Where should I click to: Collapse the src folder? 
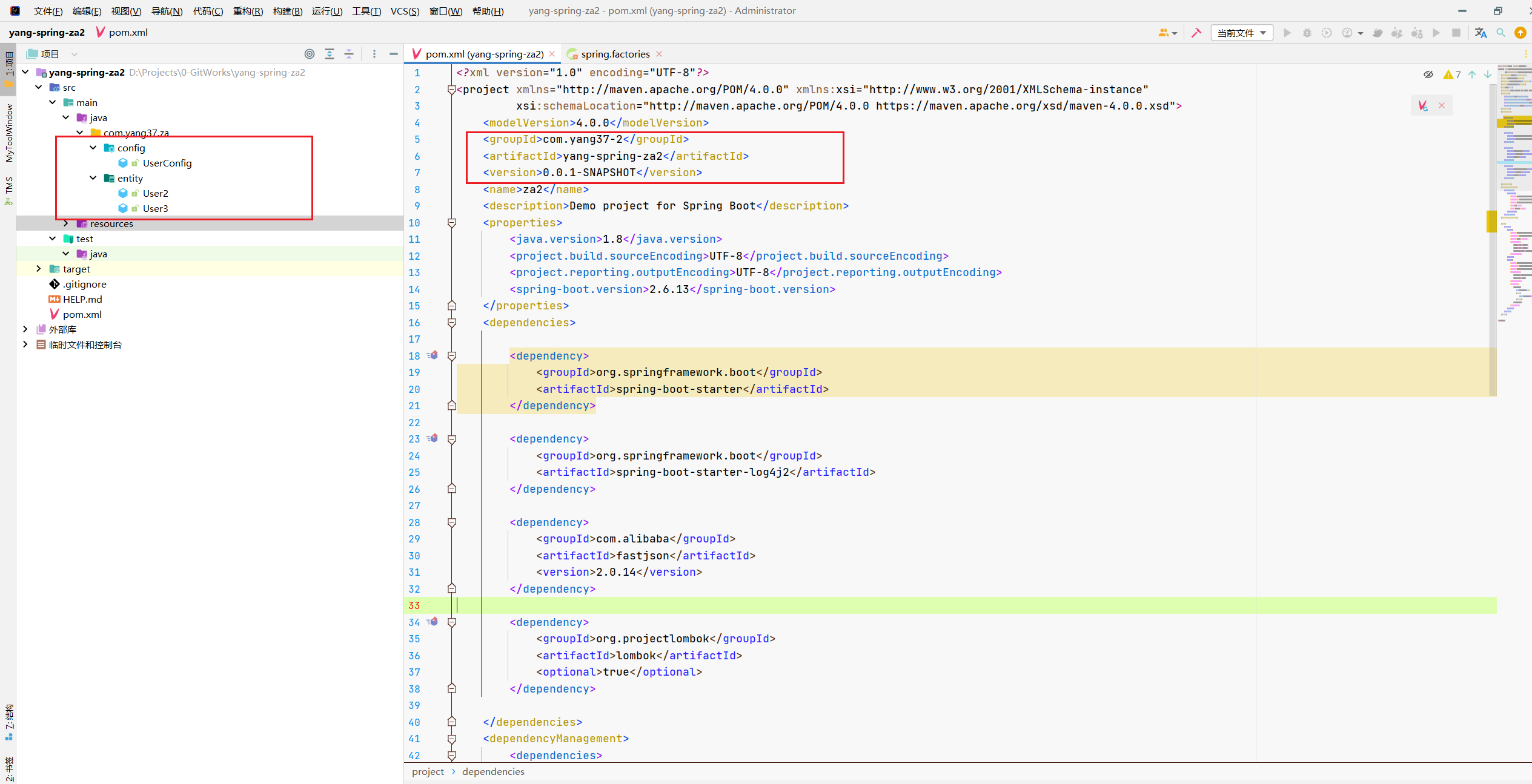[x=39, y=87]
